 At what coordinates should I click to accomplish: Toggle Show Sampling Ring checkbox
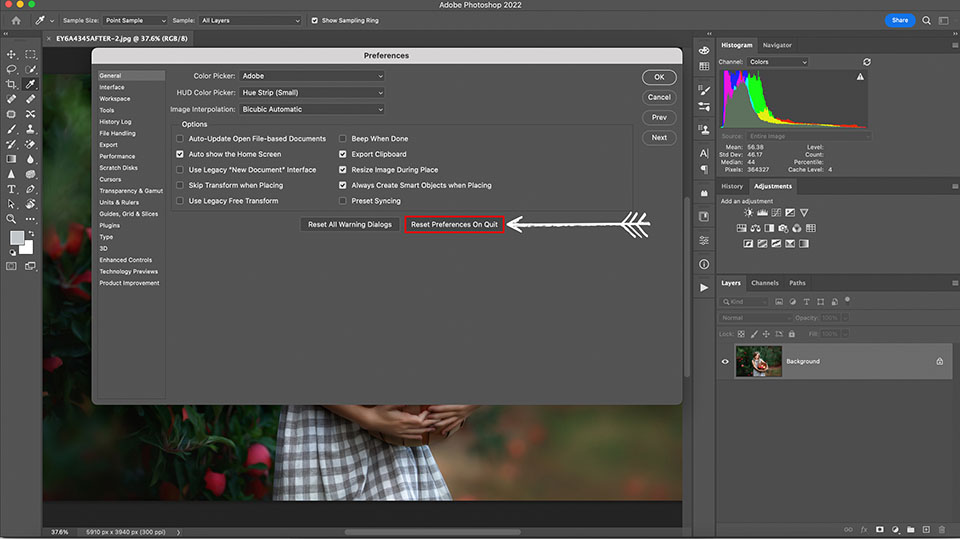pyautogui.click(x=315, y=20)
